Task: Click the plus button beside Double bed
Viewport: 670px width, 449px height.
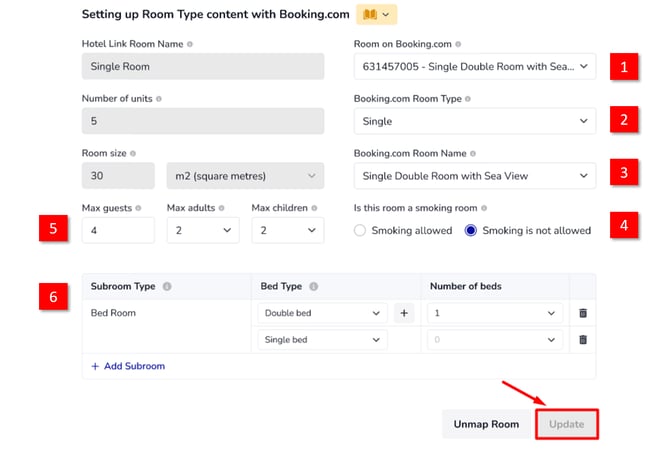Action: tap(404, 313)
